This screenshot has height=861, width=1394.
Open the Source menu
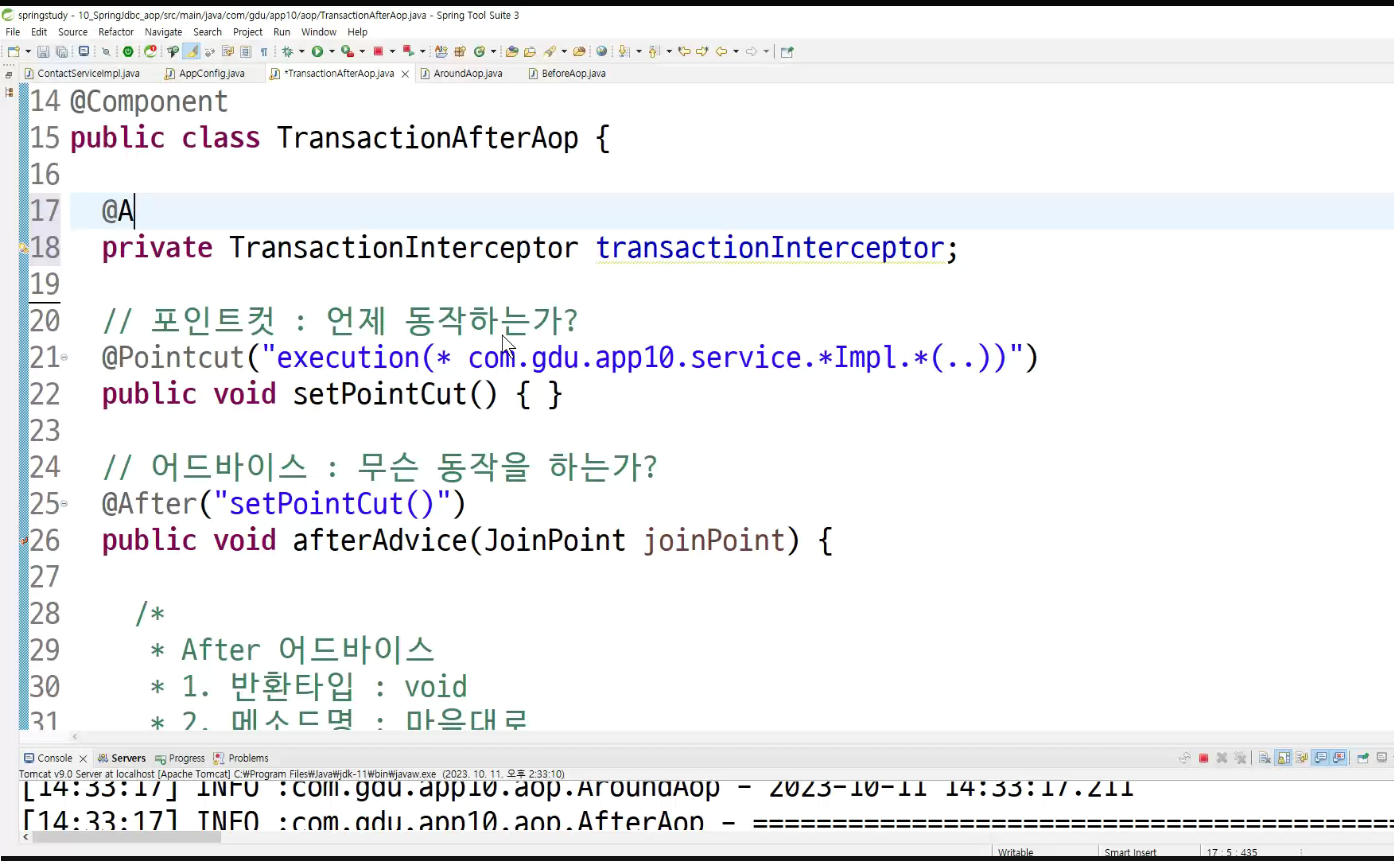pyautogui.click(x=73, y=32)
